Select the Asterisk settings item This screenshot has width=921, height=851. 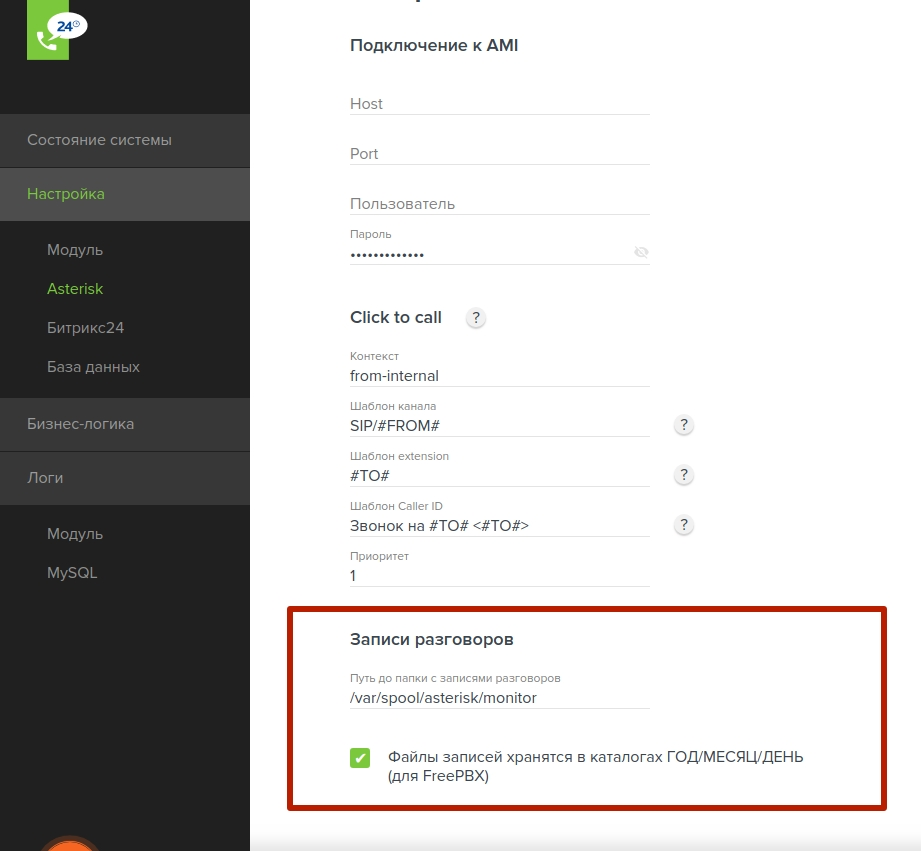point(75,289)
